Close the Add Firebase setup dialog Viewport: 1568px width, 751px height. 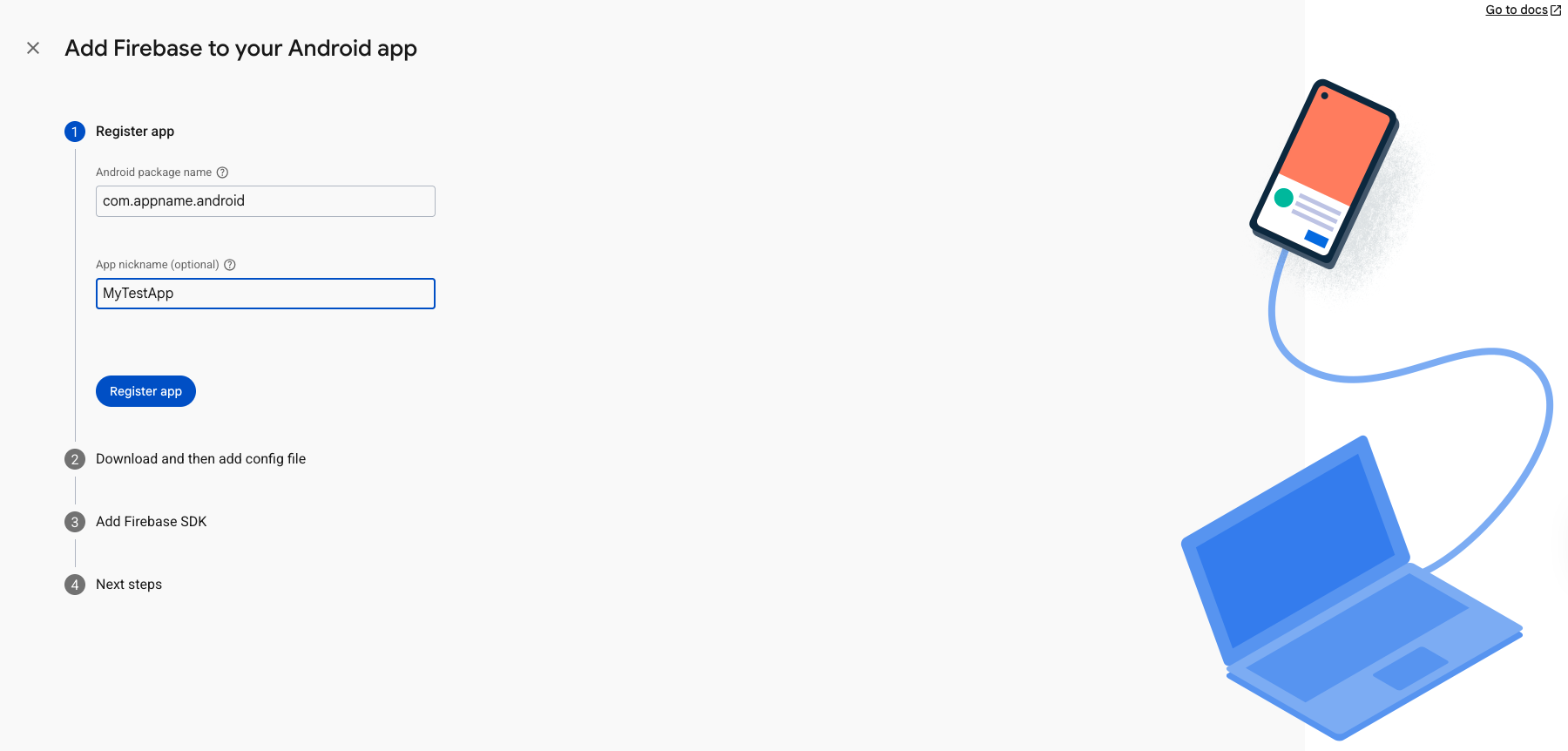[x=33, y=48]
